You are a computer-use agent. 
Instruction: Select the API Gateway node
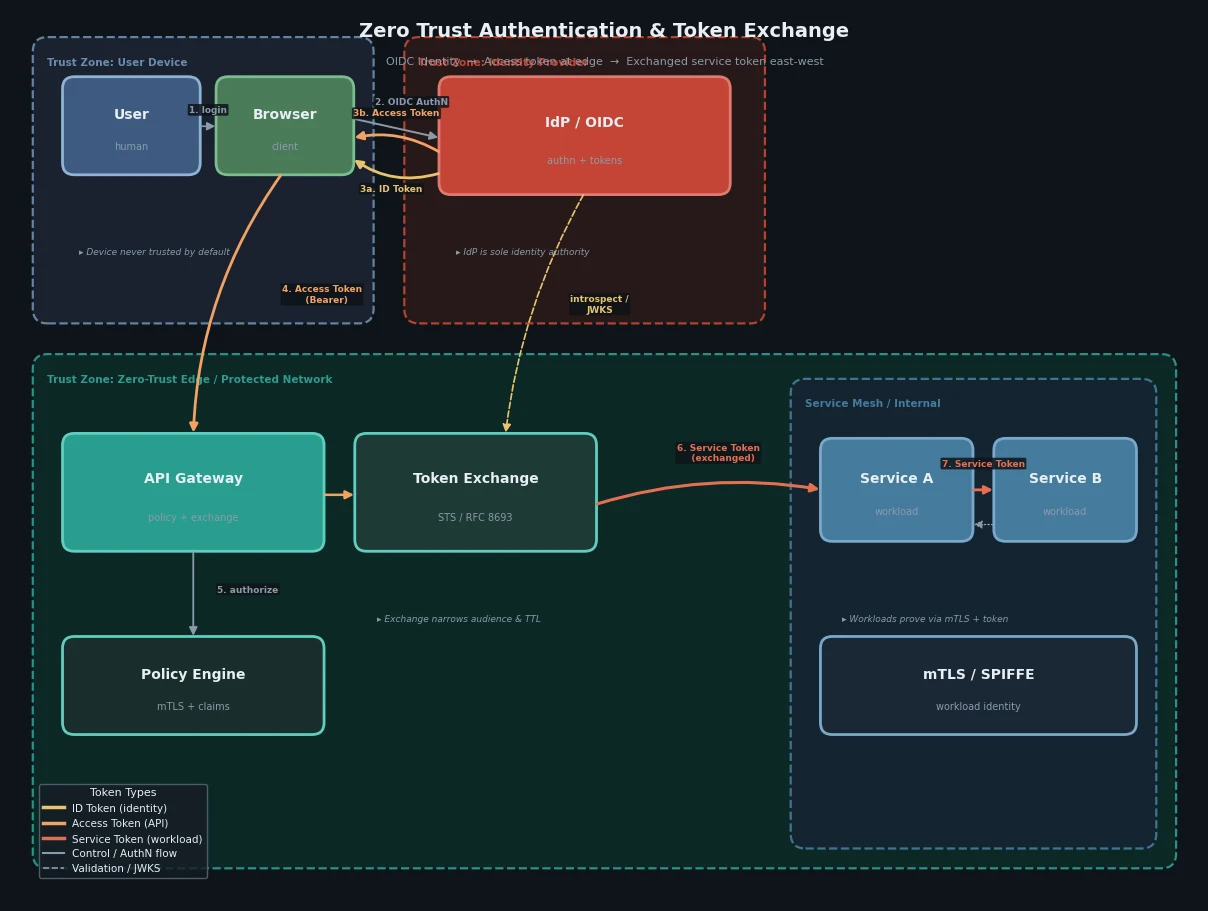pyautogui.click(x=193, y=492)
